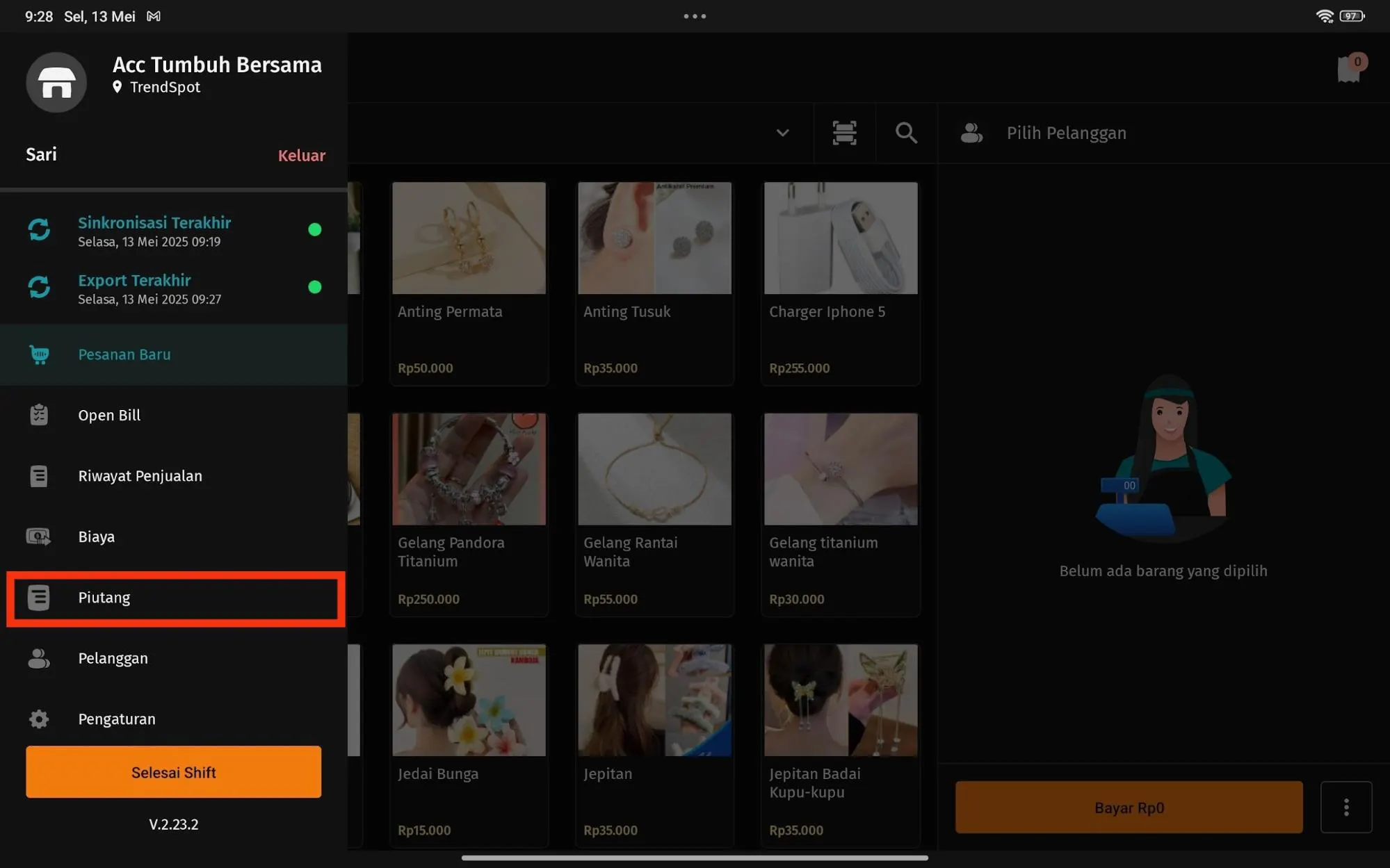Add Gelang Rantai Wanita product
The height and width of the screenshot is (868, 1390).
[654, 514]
